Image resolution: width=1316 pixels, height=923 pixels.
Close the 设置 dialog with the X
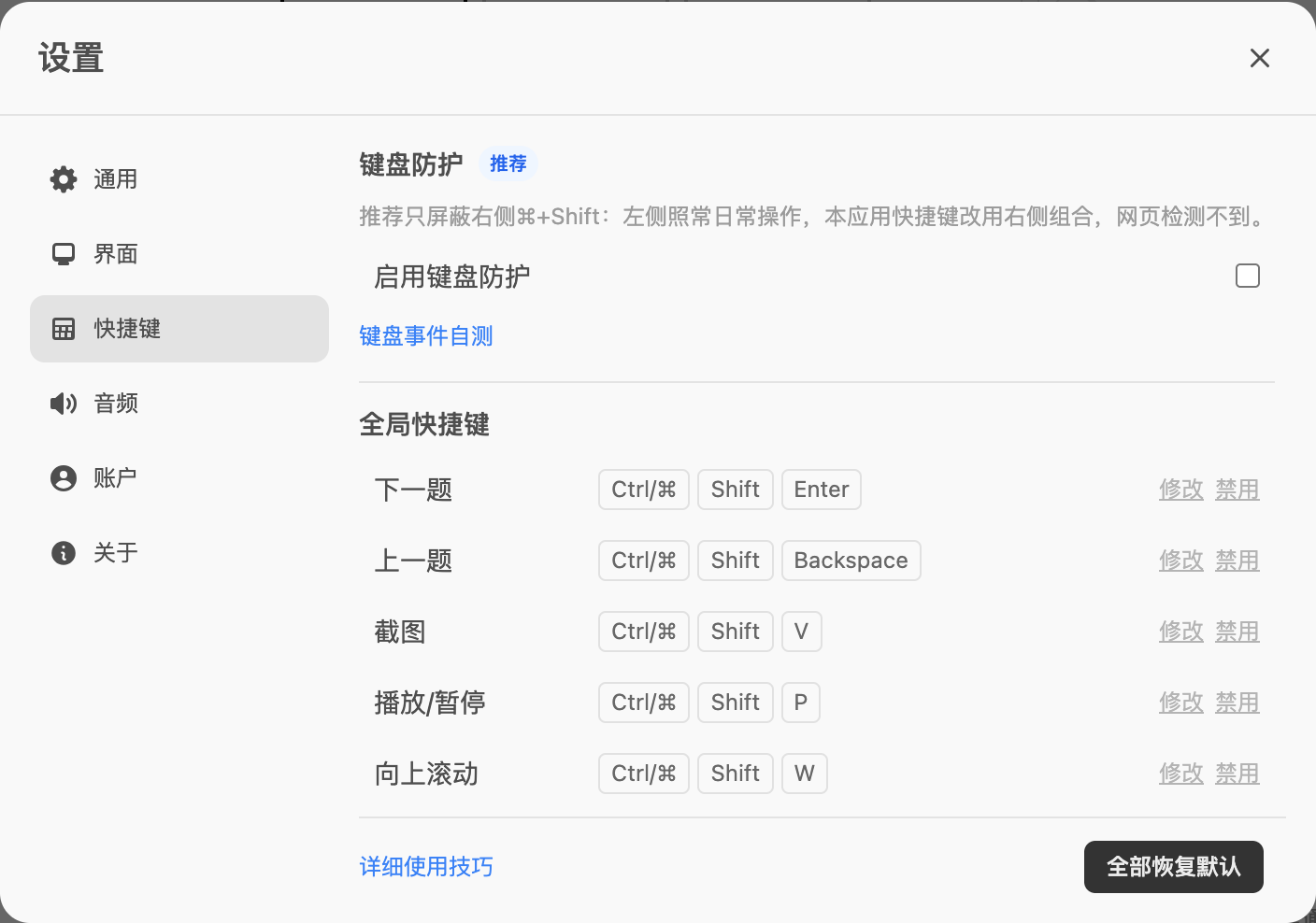point(1260,58)
